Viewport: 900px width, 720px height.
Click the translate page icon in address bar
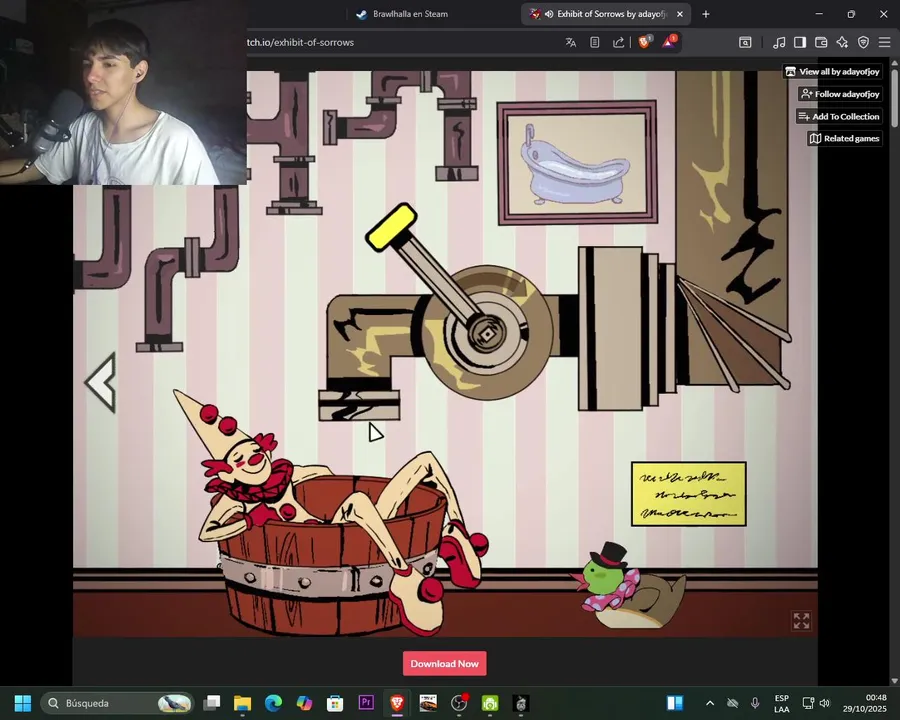[x=571, y=42]
